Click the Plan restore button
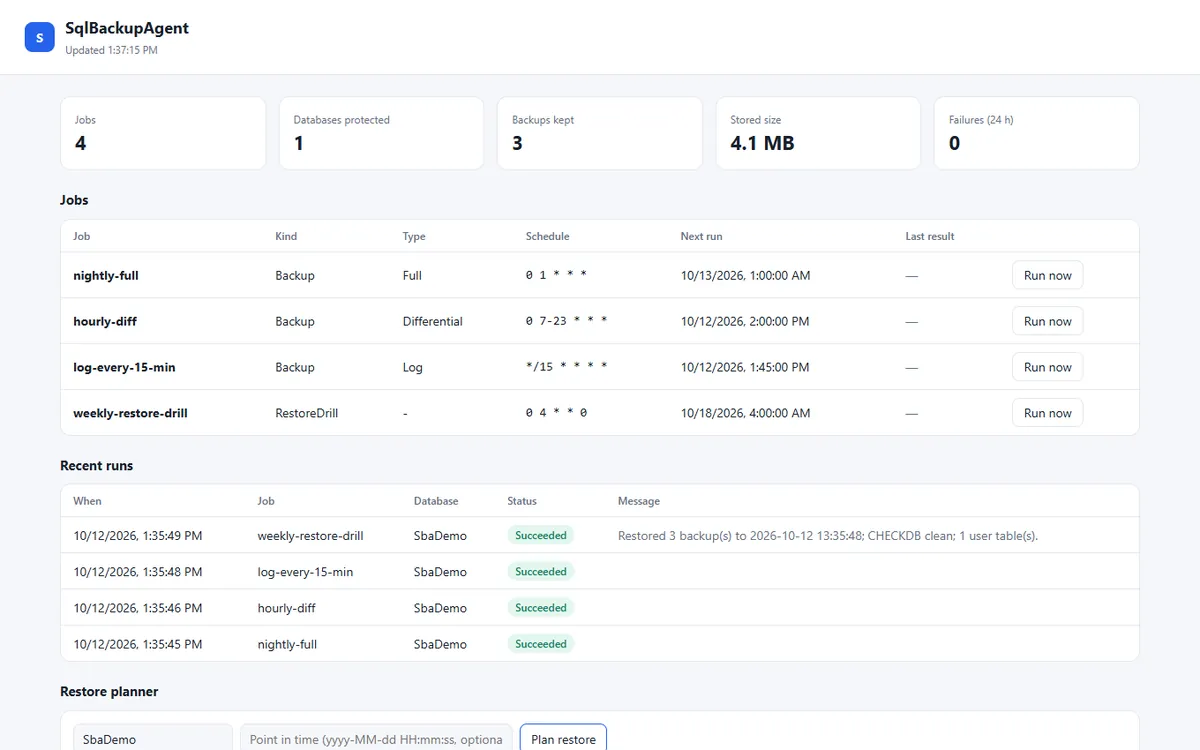 pyautogui.click(x=563, y=739)
